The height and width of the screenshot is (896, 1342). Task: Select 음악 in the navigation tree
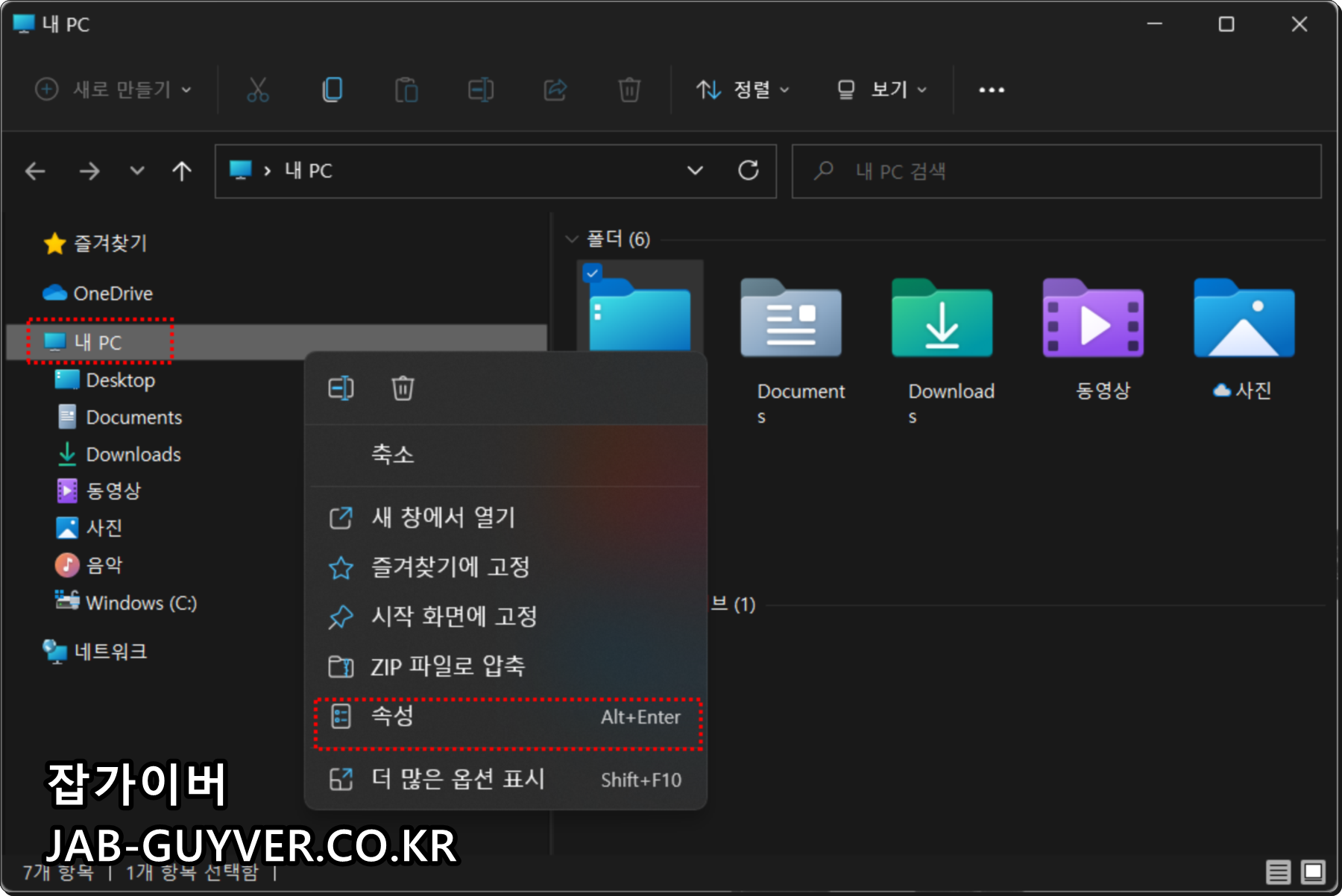pos(89,565)
